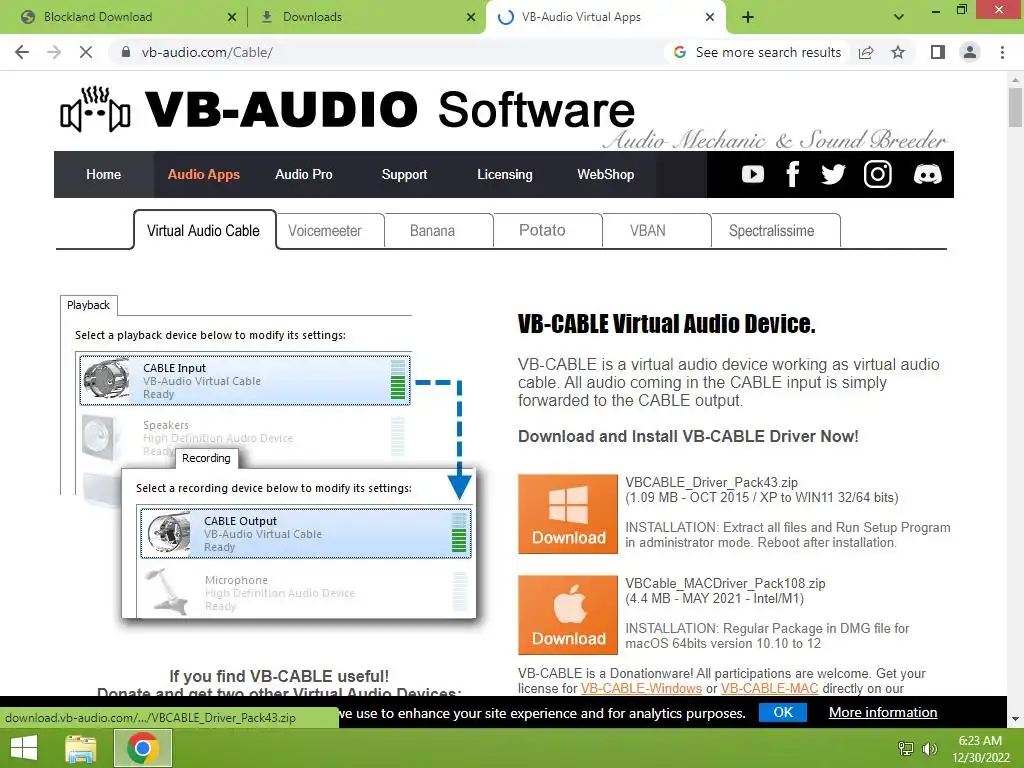The width and height of the screenshot is (1024, 768).
Task: Go back using browser back arrow
Action: point(22,52)
